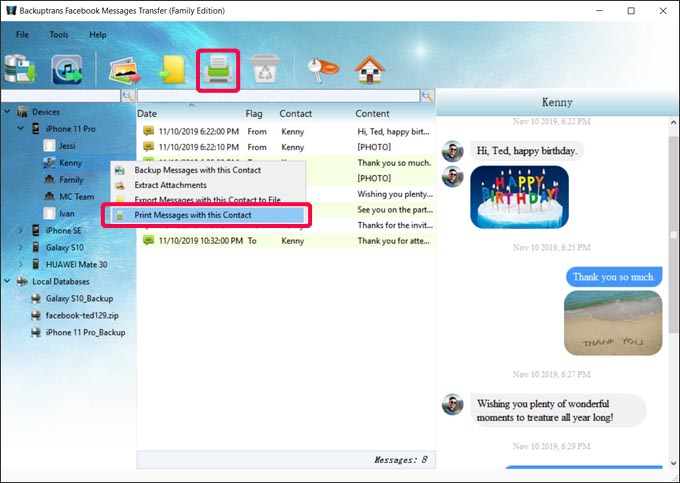The image size is (680, 483).
Task: Click into the message list search field
Action: coord(278,95)
